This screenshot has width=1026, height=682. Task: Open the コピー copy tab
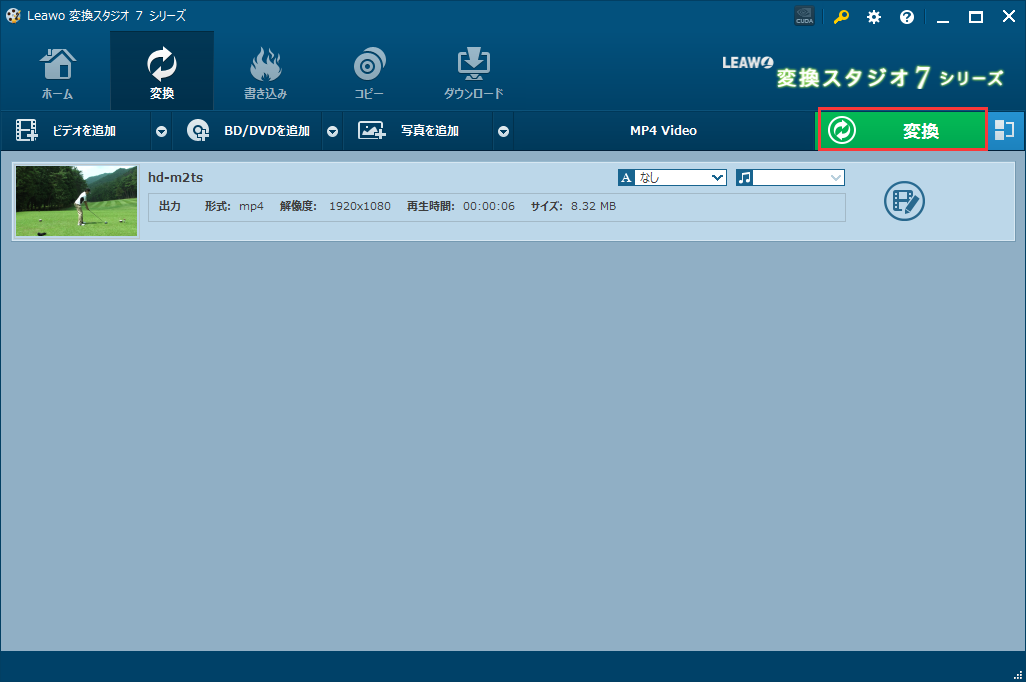[x=369, y=73]
